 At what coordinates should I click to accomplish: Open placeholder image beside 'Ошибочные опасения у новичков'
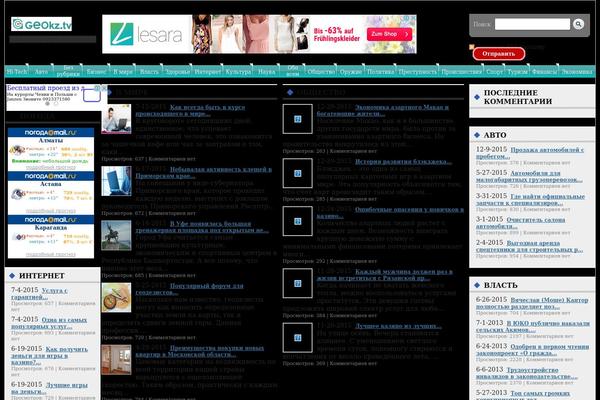click(298, 221)
